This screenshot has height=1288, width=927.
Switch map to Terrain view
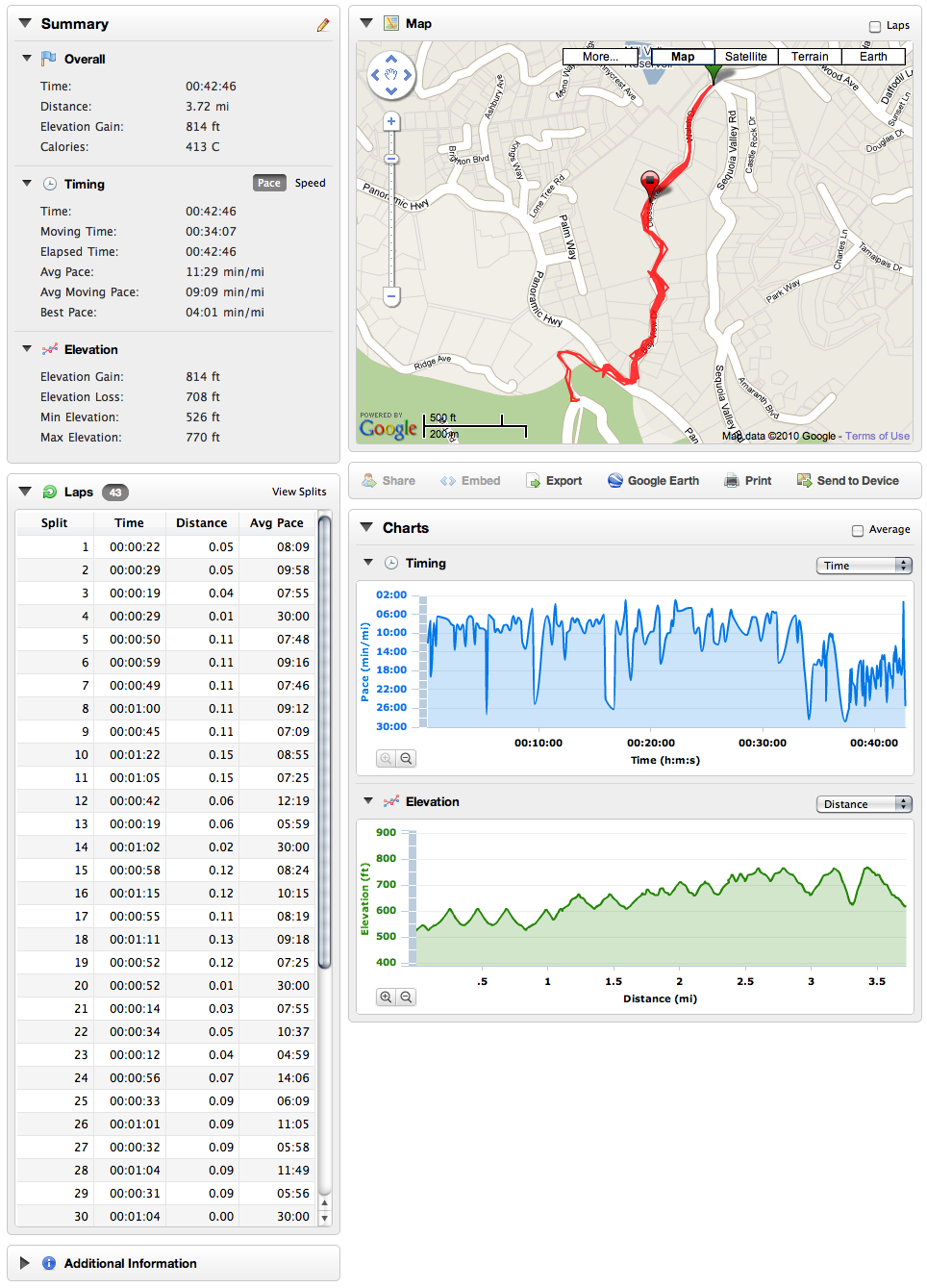pyautogui.click(x=810, y=57)
